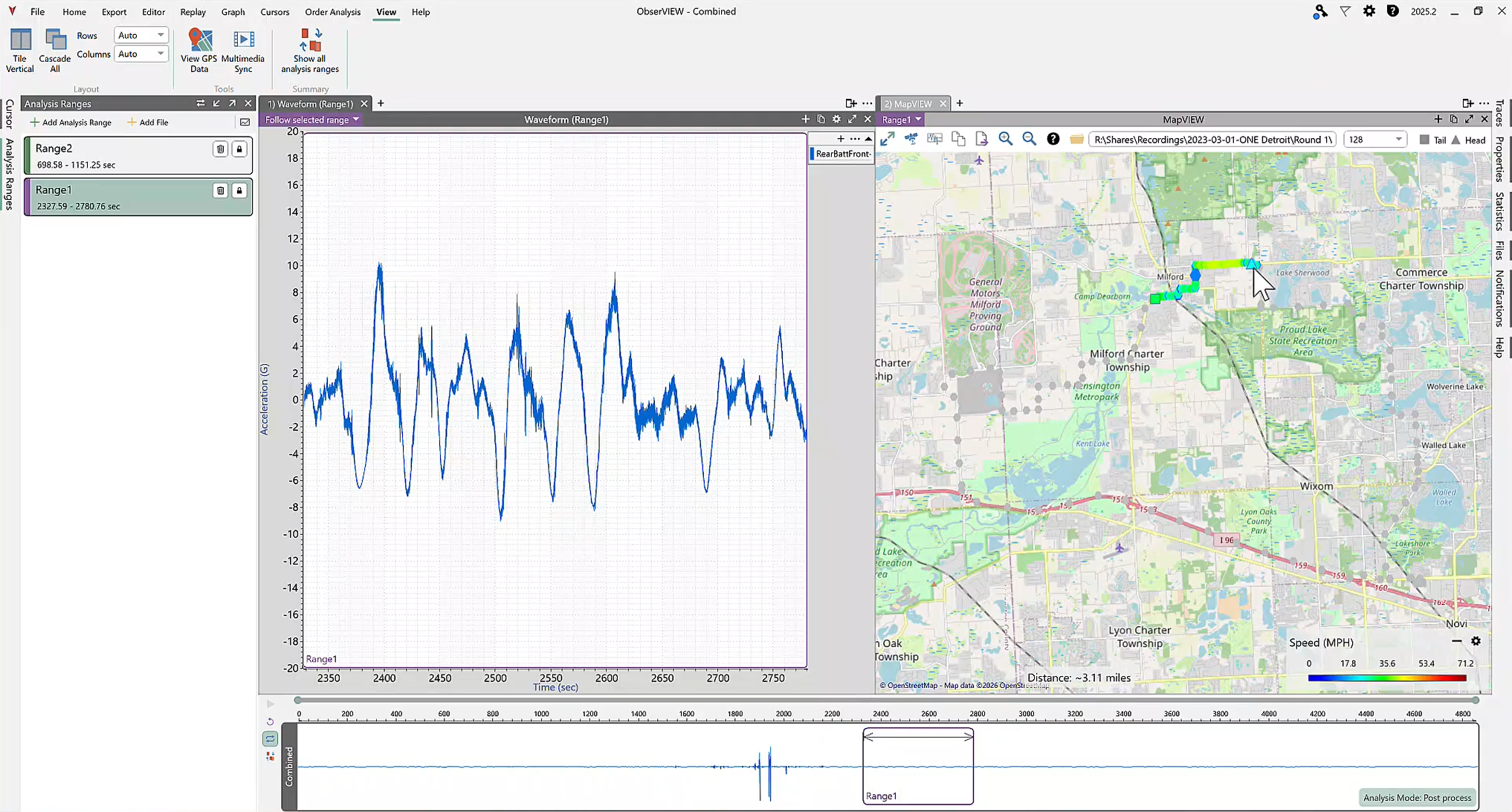Click the Speed (MPH) color gradient bar
The height and width of the screenshot is (812, 1512).
(x=1387, y=678)
